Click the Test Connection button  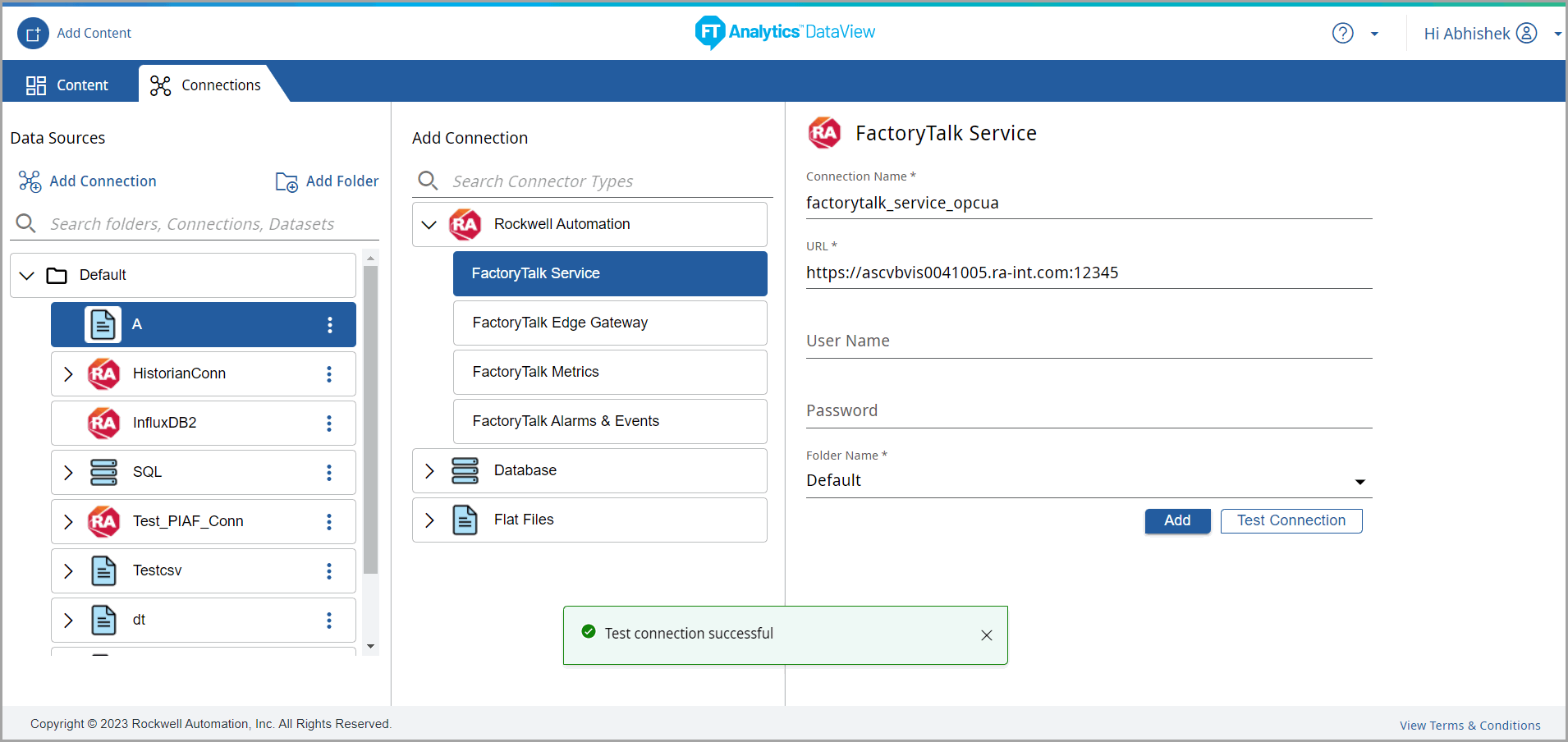point(1291,520)
